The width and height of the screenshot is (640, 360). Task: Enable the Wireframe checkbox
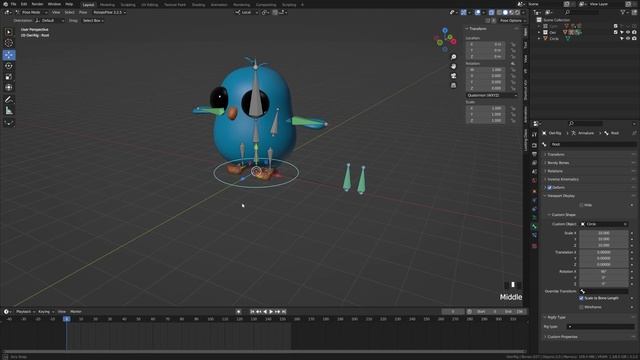click(x=581, y=307)
